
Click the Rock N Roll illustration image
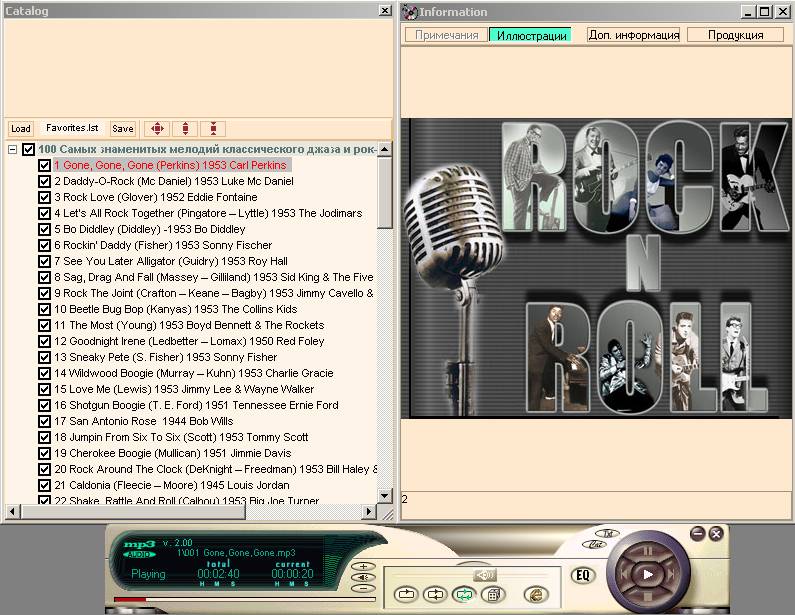point(596,268)
